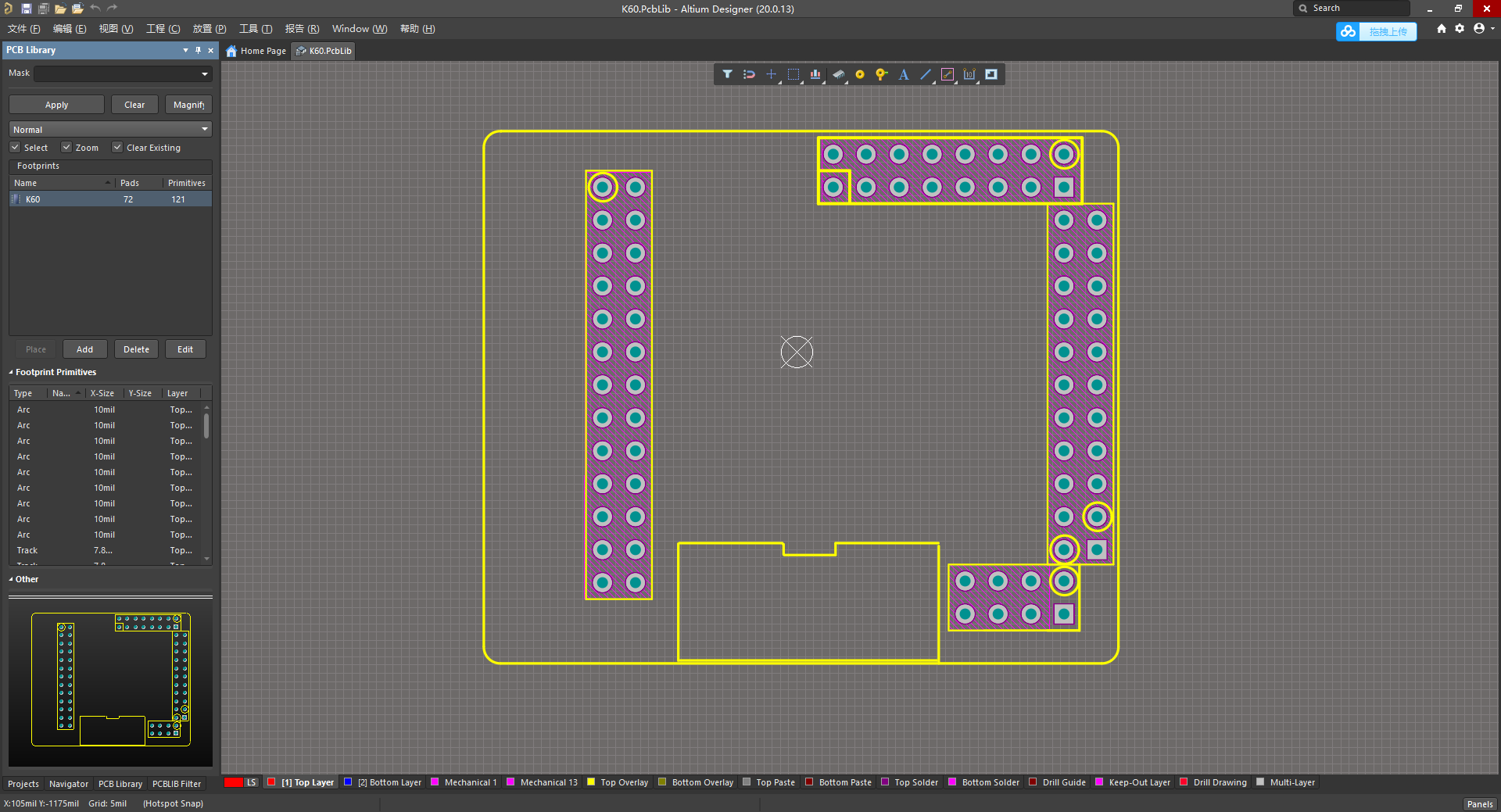The height and width of the screenshot is (812, 1501).
Task: Undo the last action
Action: click(95, 9)
